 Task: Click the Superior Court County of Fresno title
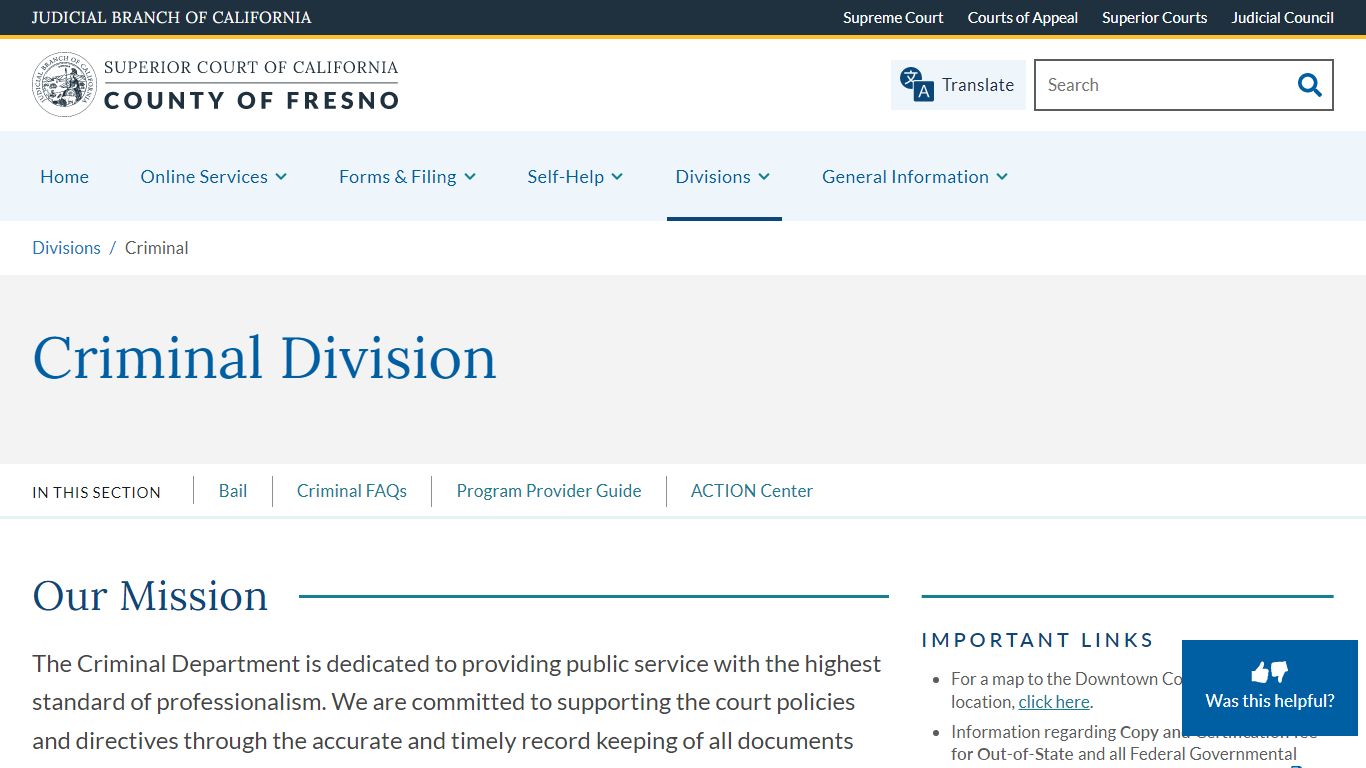click(251, 85)
